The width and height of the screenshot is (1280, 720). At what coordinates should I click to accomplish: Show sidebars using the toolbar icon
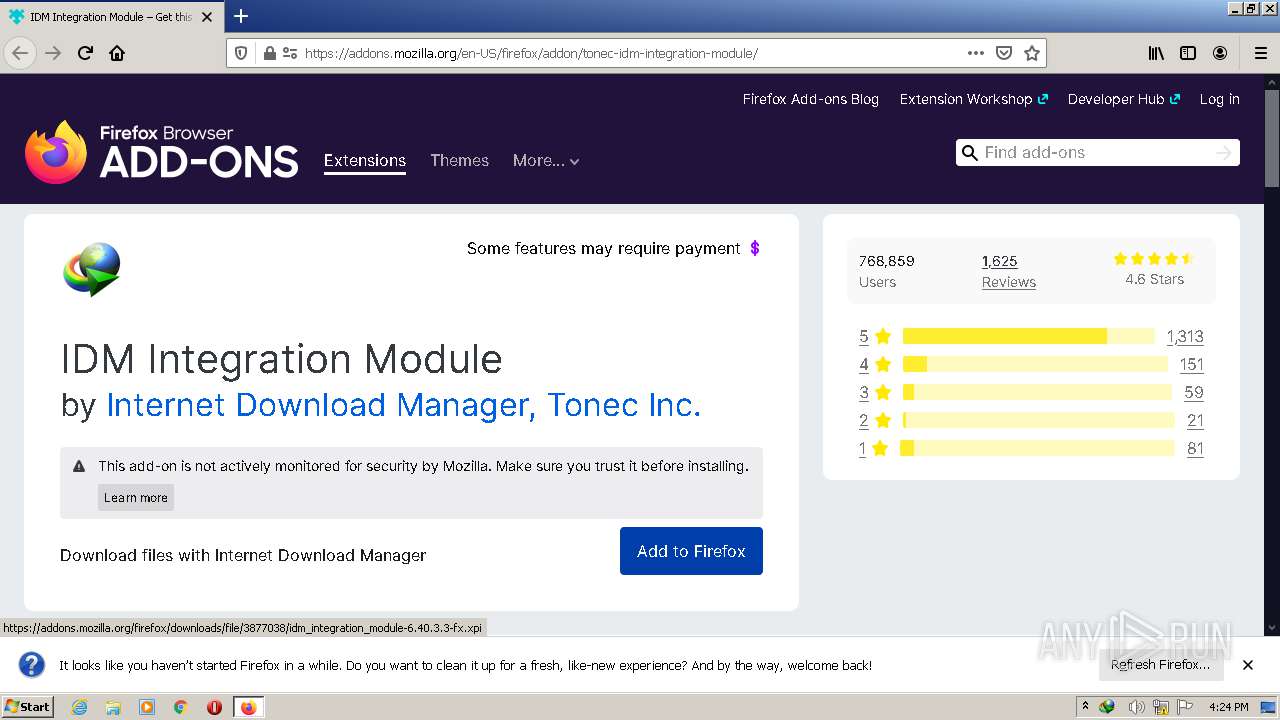click(x=1188, y=53)
